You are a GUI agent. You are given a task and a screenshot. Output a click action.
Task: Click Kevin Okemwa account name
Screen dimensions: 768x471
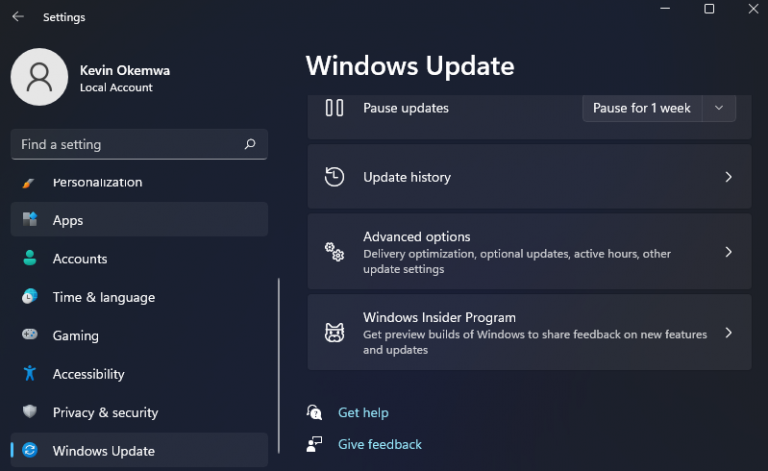[125, 71]
